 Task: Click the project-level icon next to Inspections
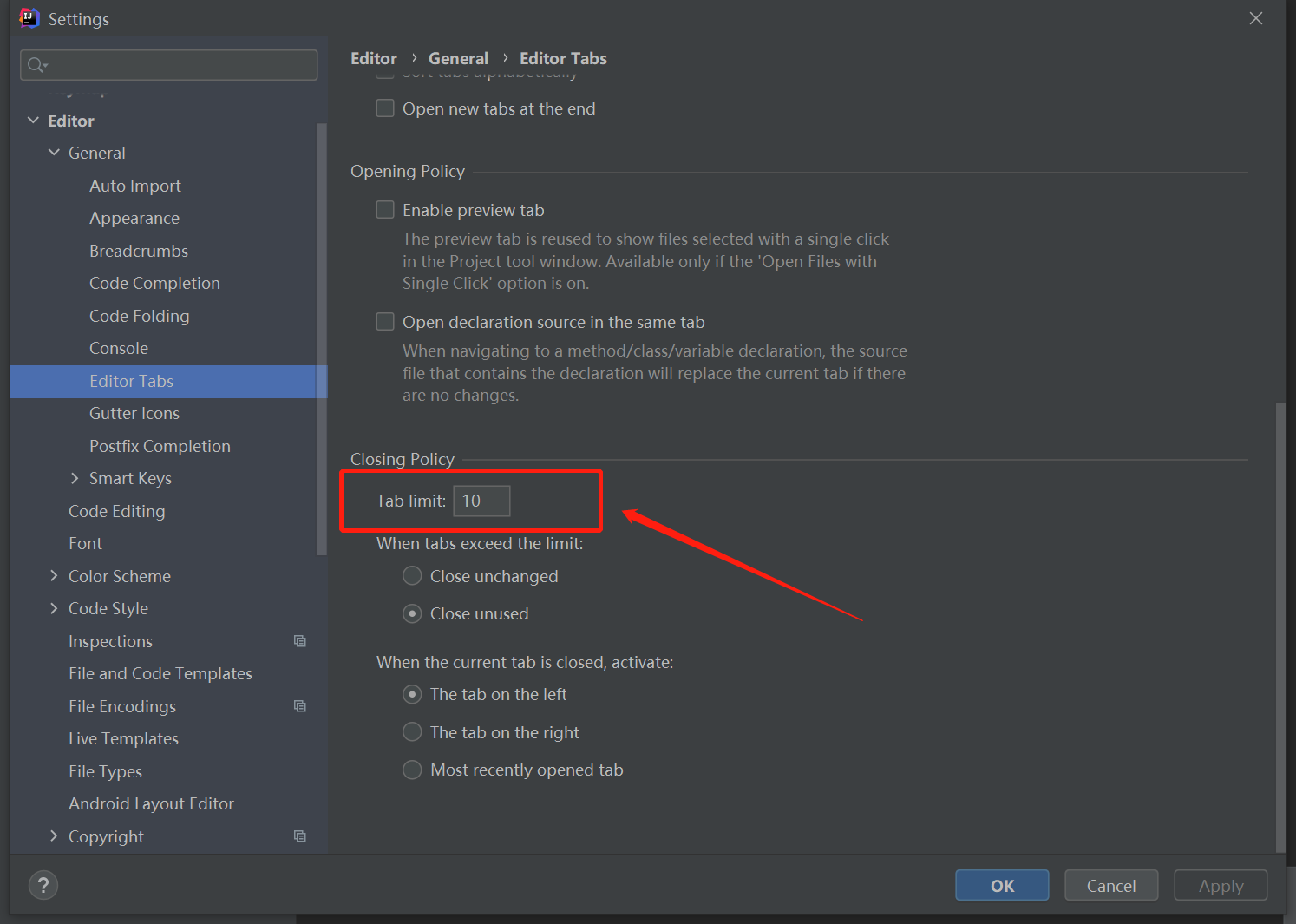[300, 641]
